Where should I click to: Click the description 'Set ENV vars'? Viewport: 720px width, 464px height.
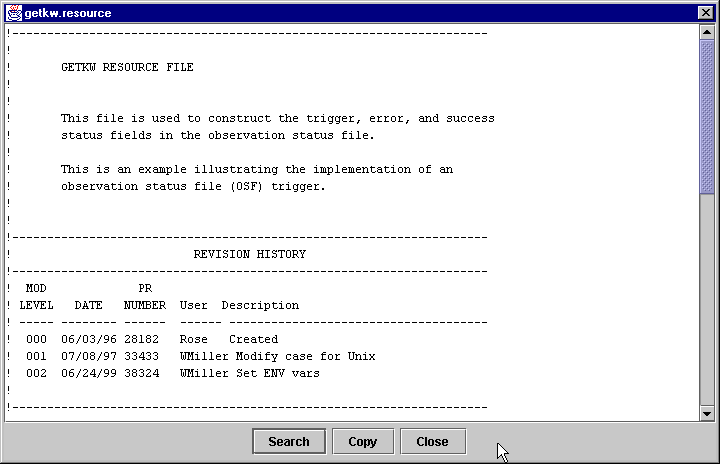[x=278, y=373]
